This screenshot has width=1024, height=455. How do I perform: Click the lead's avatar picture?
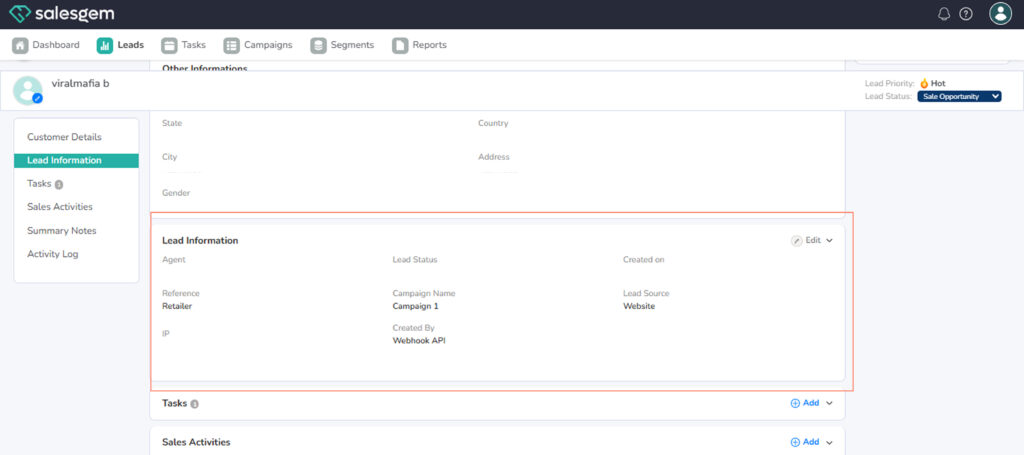click(x=28, y=91)
